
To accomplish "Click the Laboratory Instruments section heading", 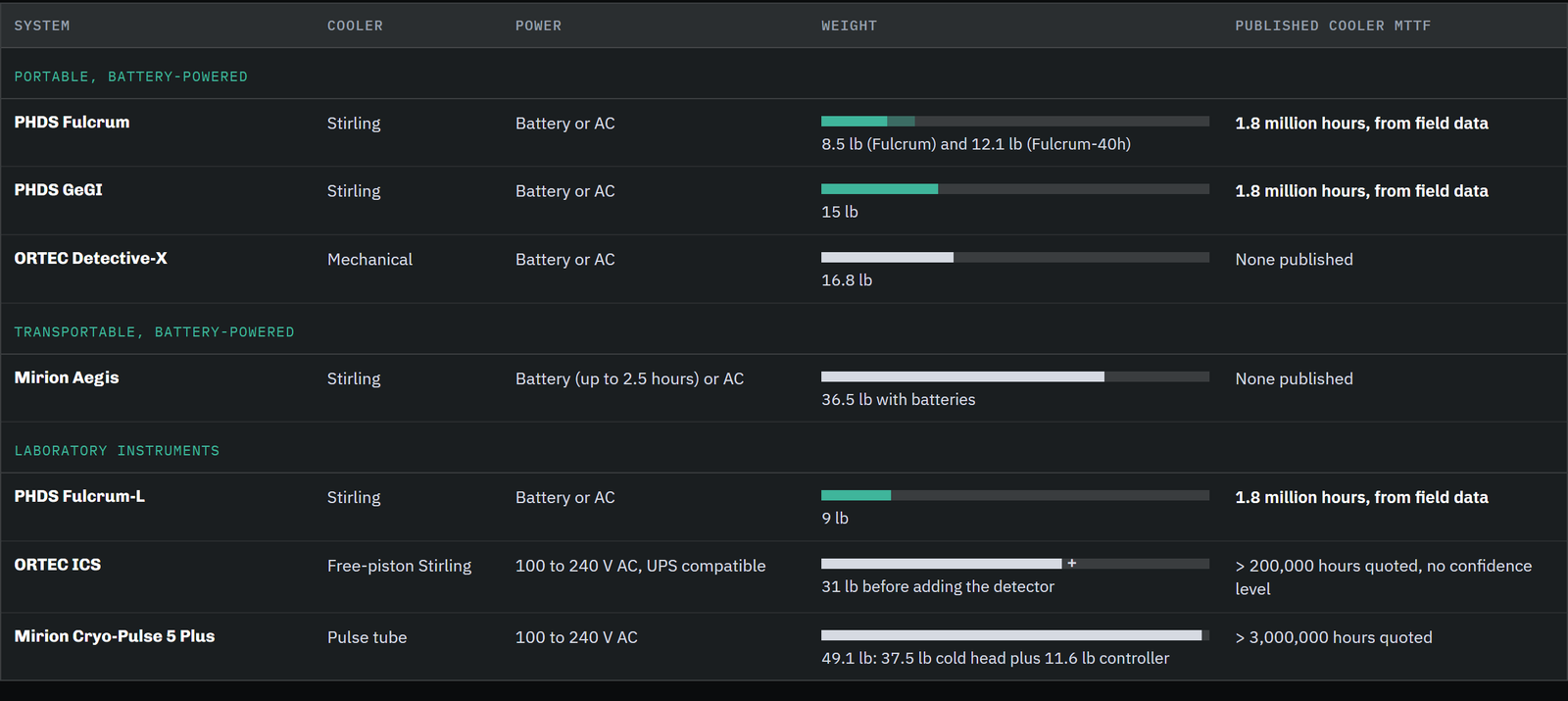I will tap(117, 451).
